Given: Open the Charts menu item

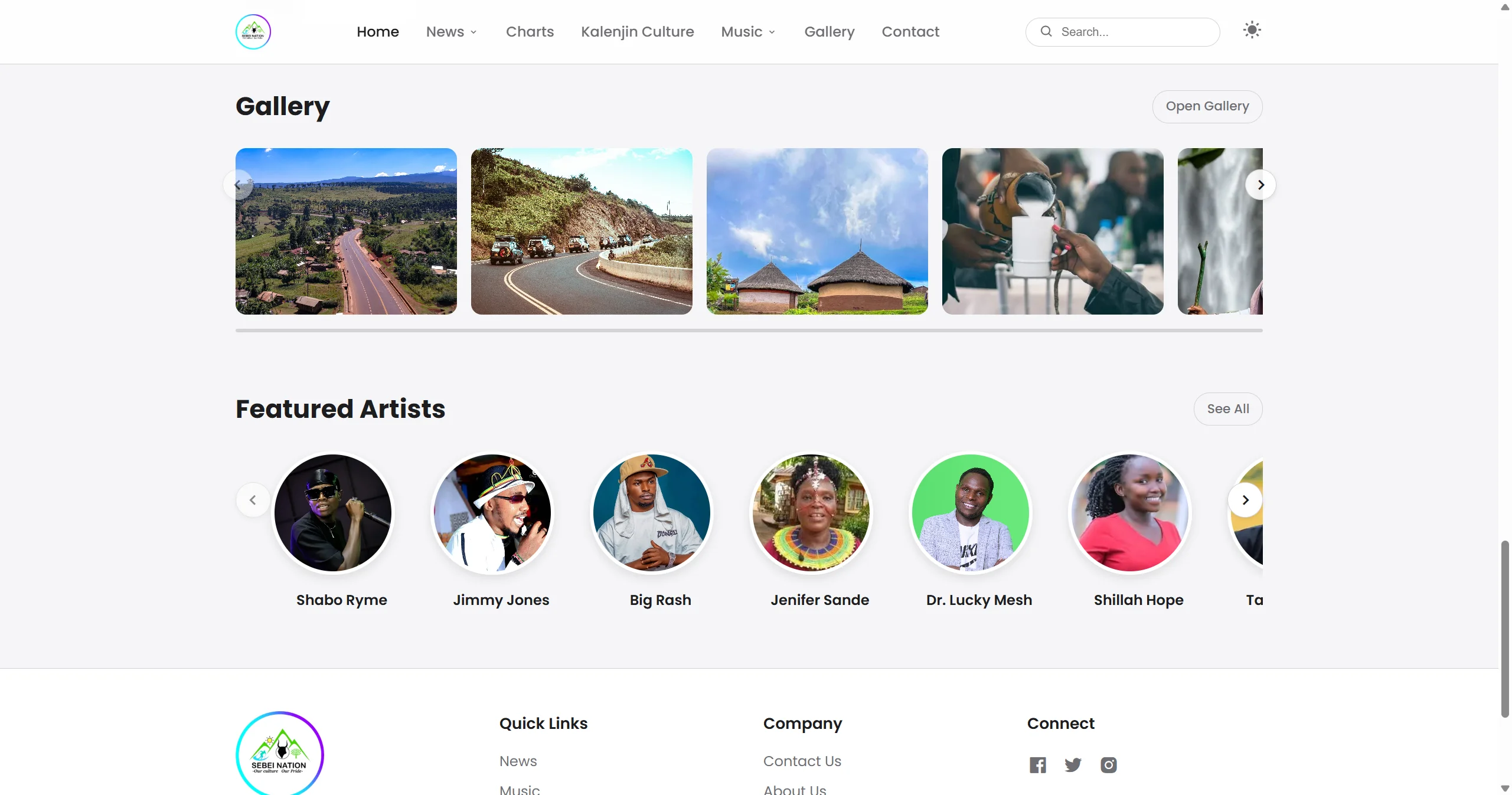Looking at the screenshot, I should (x=530, y=32).
